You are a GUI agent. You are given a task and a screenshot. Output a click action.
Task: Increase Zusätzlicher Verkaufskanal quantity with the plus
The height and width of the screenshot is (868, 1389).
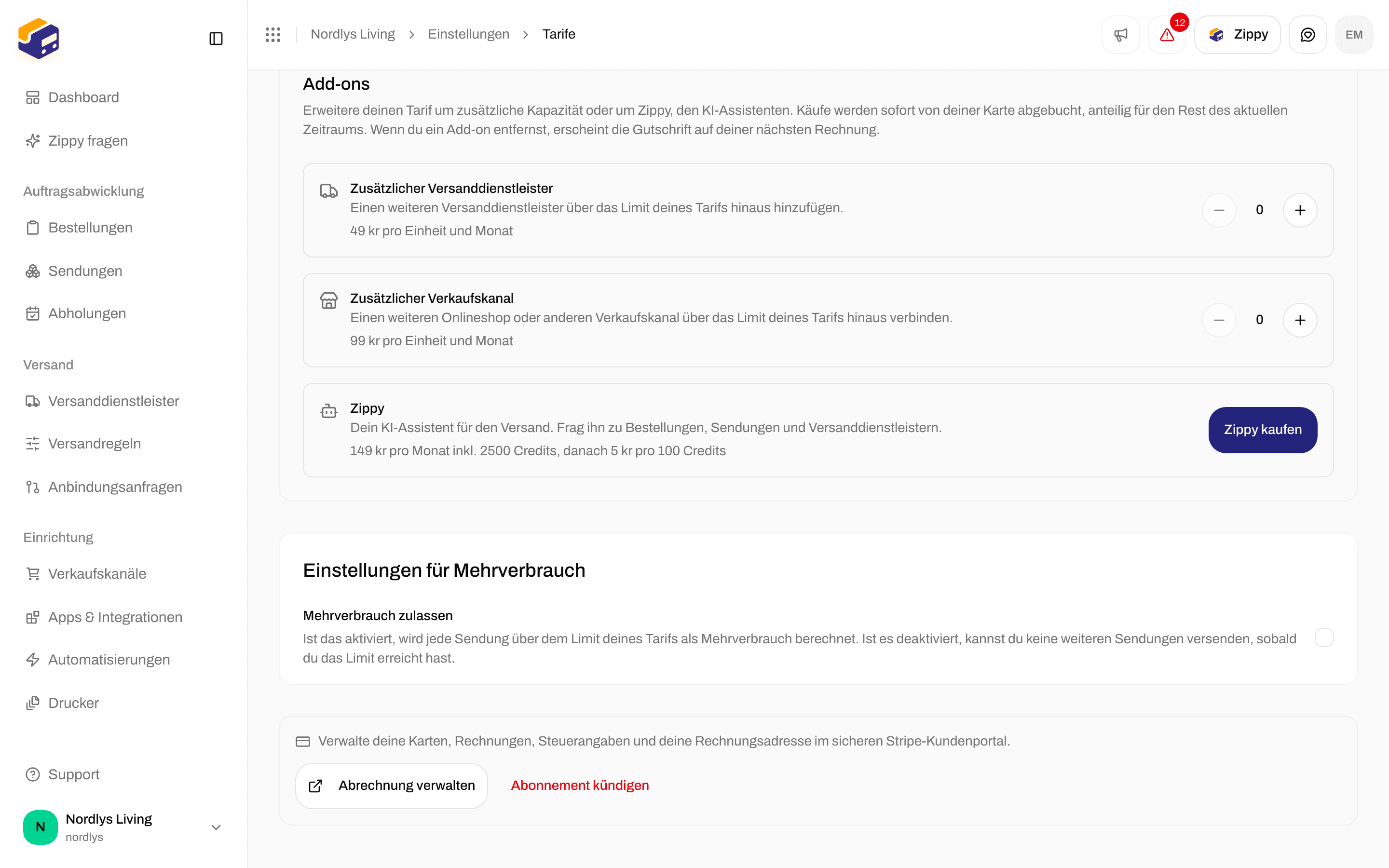click(1300, 320)
